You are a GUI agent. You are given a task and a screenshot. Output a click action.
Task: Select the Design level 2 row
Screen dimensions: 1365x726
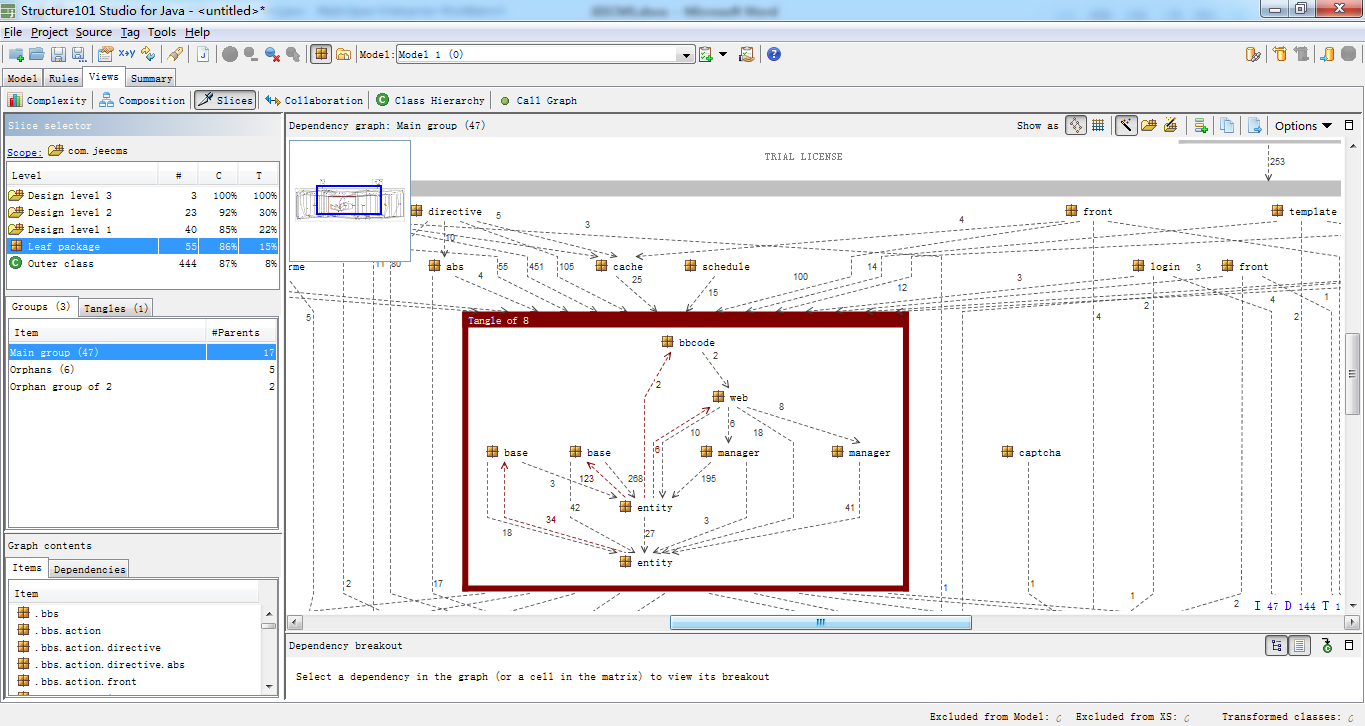tap(142, 213)
